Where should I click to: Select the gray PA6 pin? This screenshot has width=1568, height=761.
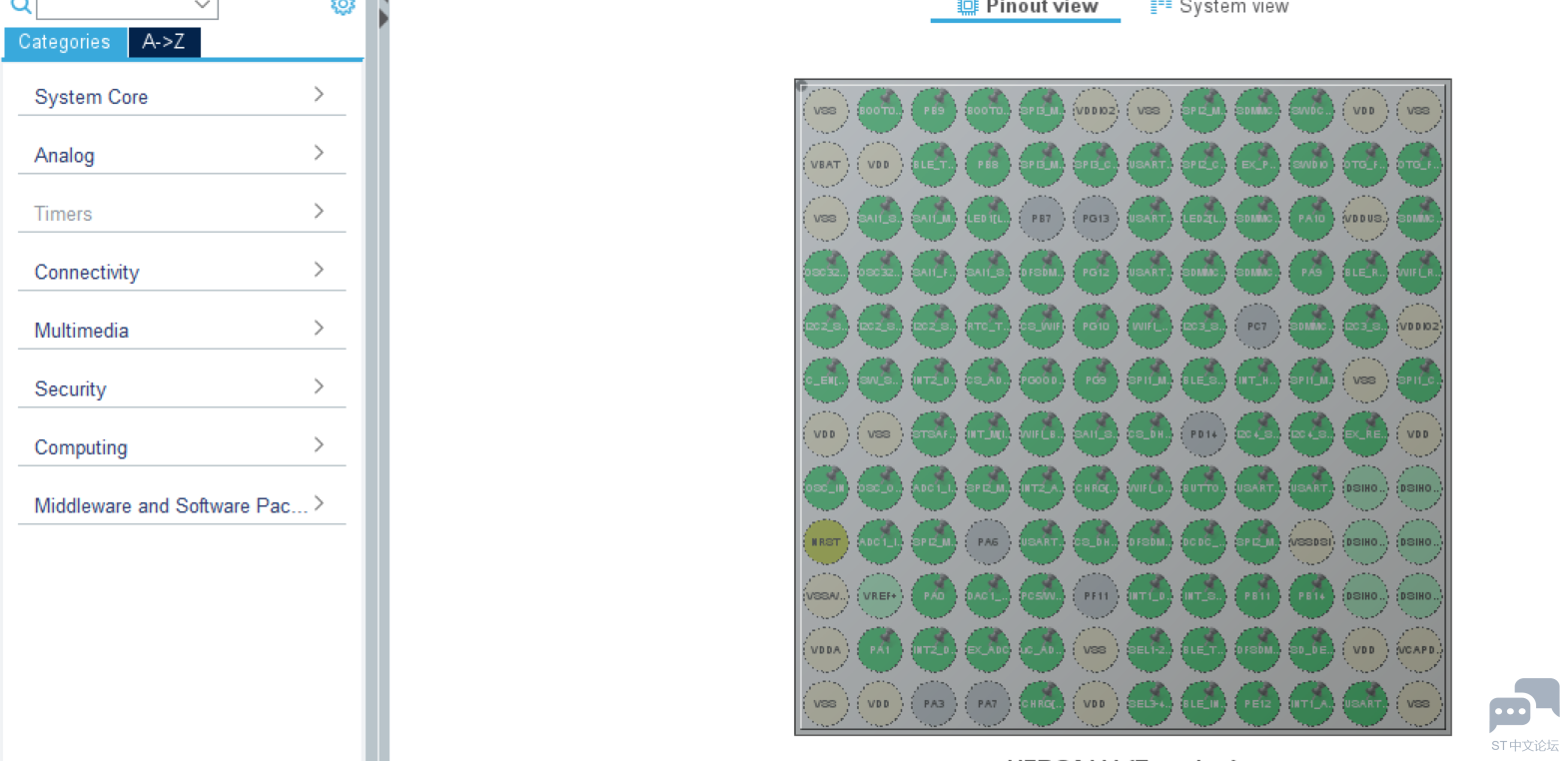point(988,542)
